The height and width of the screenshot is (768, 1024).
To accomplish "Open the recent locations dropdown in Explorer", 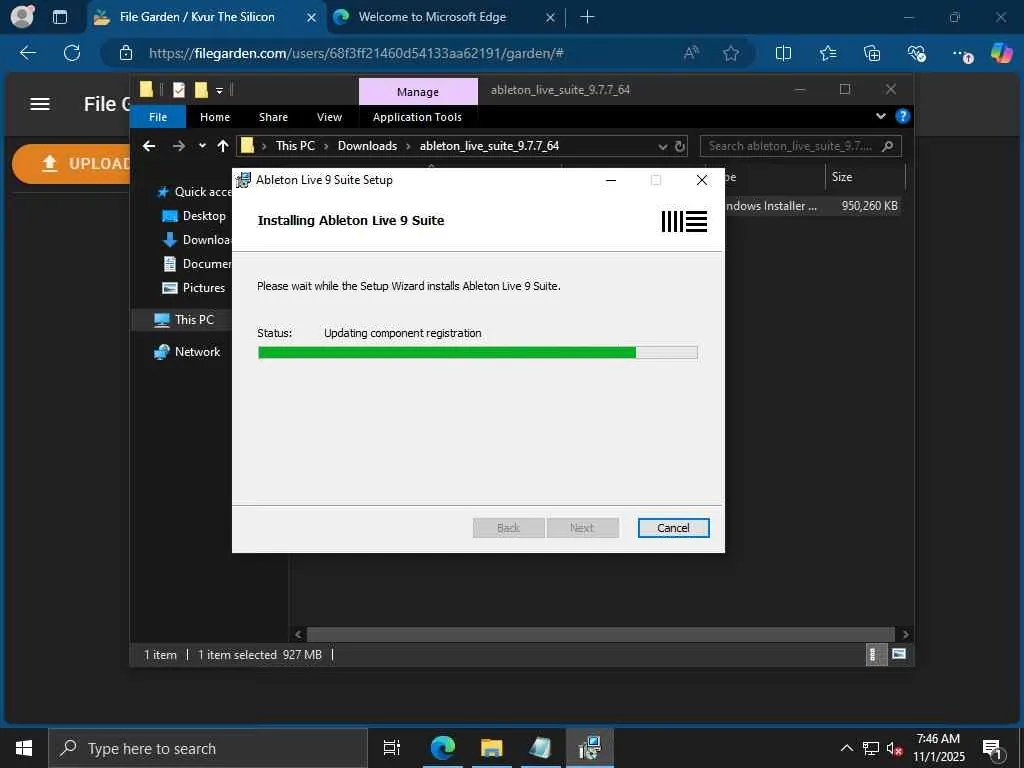I will [x=202, y=146].
